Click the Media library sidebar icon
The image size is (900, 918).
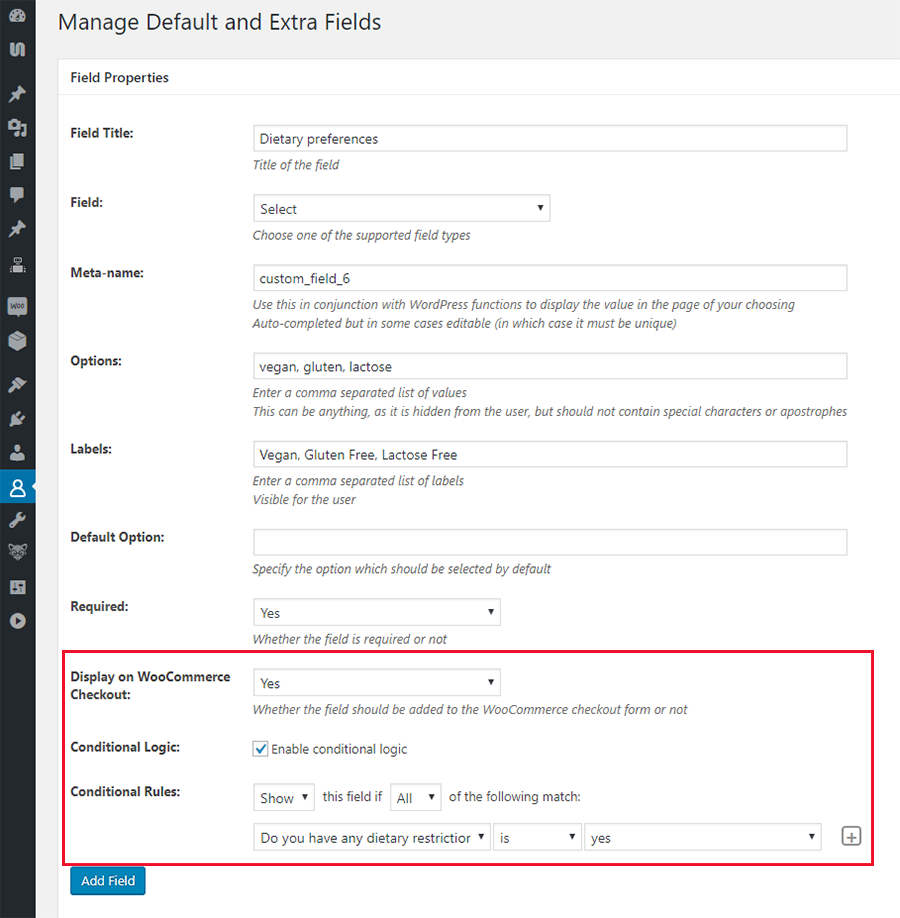pyautogui.click(x=17, y=127)
